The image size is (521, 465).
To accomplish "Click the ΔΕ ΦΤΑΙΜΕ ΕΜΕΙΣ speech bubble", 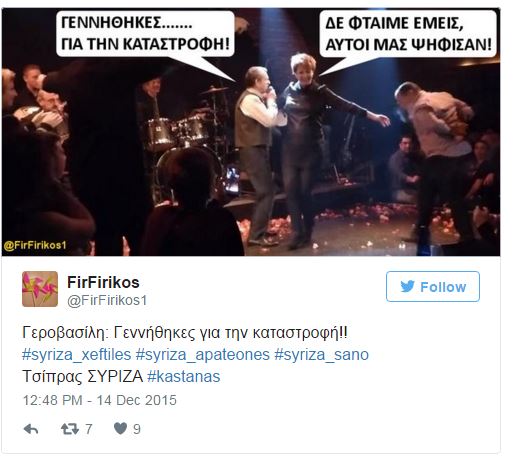I will (408, 34).
